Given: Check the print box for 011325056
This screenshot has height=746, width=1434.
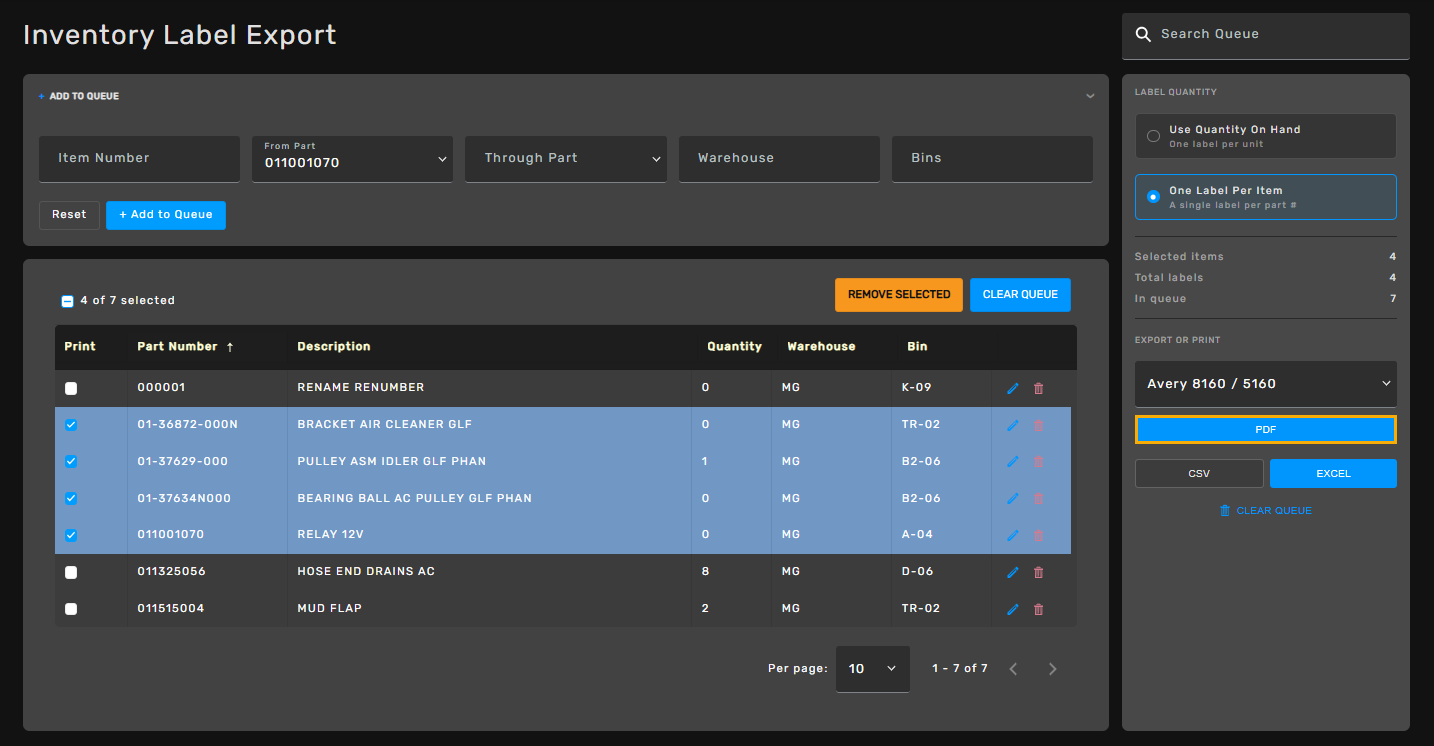Looking at the screenshot, I should [71, 572].
